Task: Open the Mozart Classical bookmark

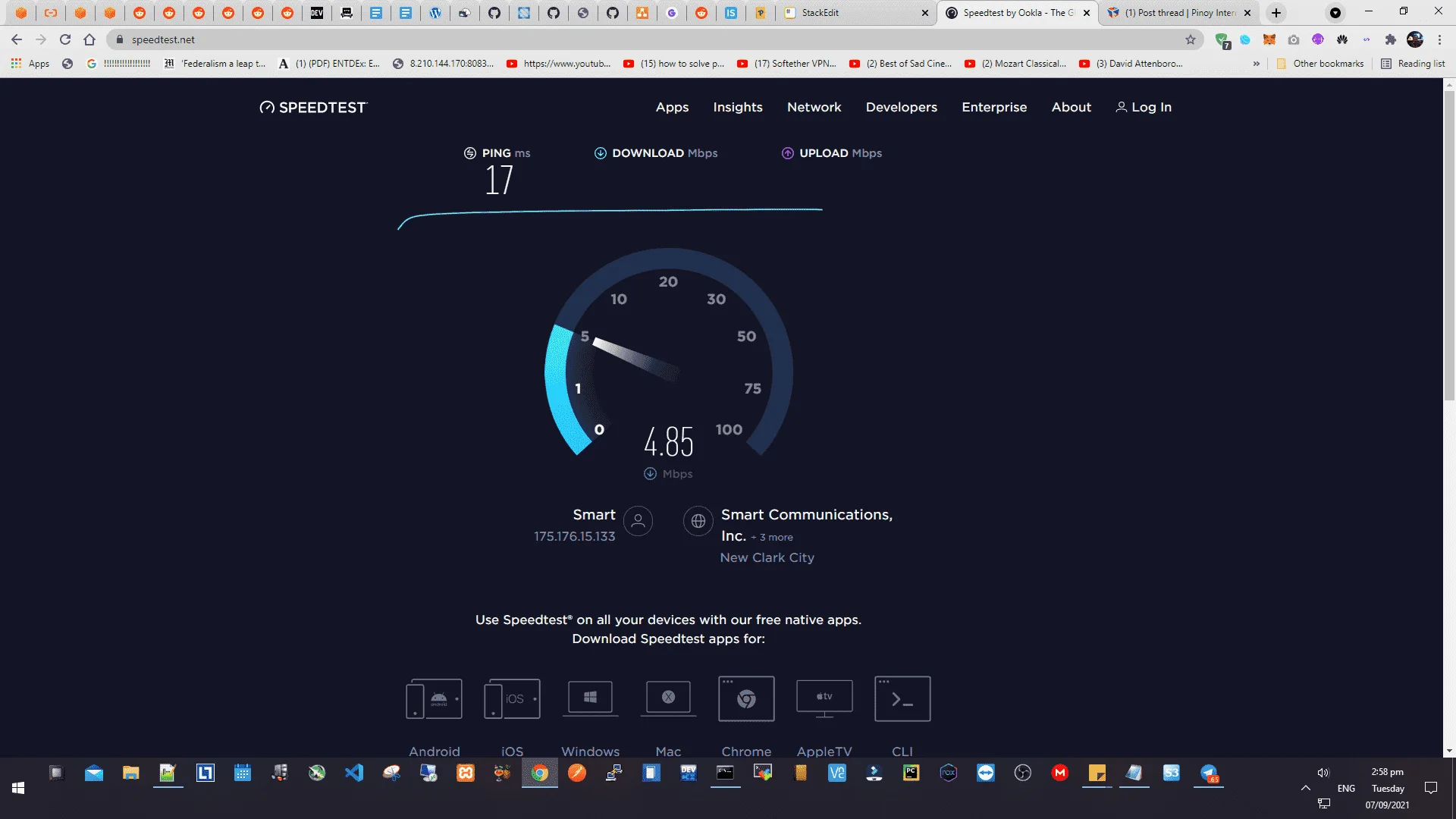Action: (x=1015, y=64)
